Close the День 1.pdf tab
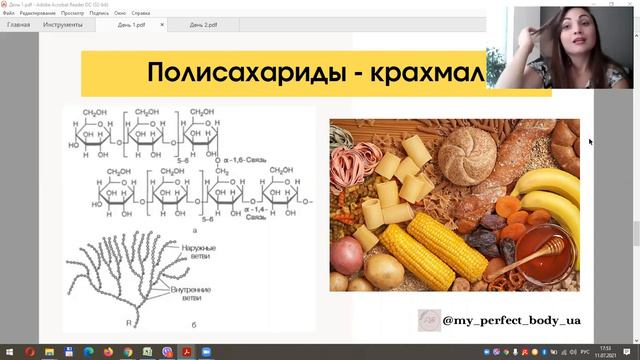640x360 pixels. 162,25
